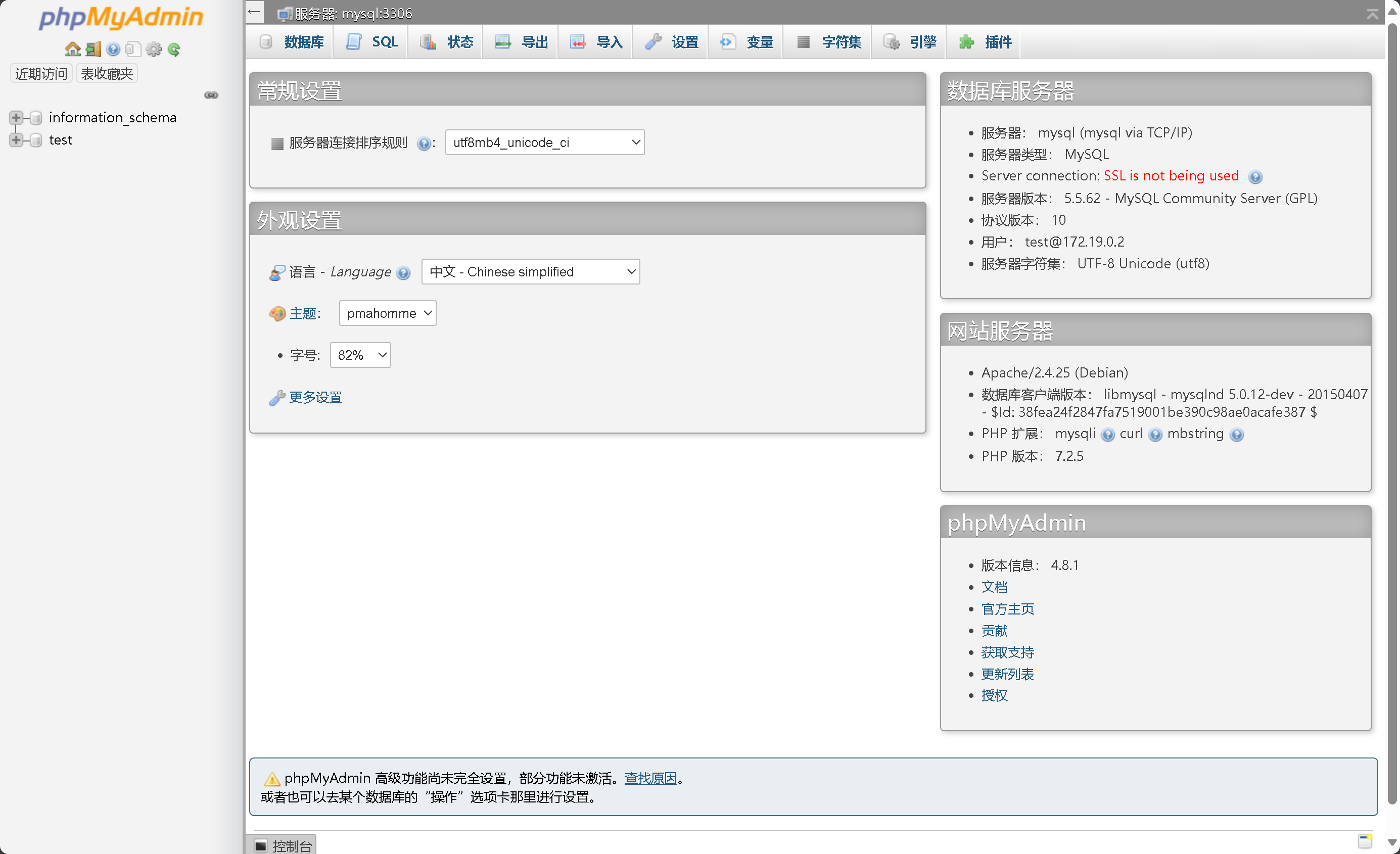Viewport: 1400px width, 854px height.
Task: Click help icon beside mbstring extension
Action: 1236,435
